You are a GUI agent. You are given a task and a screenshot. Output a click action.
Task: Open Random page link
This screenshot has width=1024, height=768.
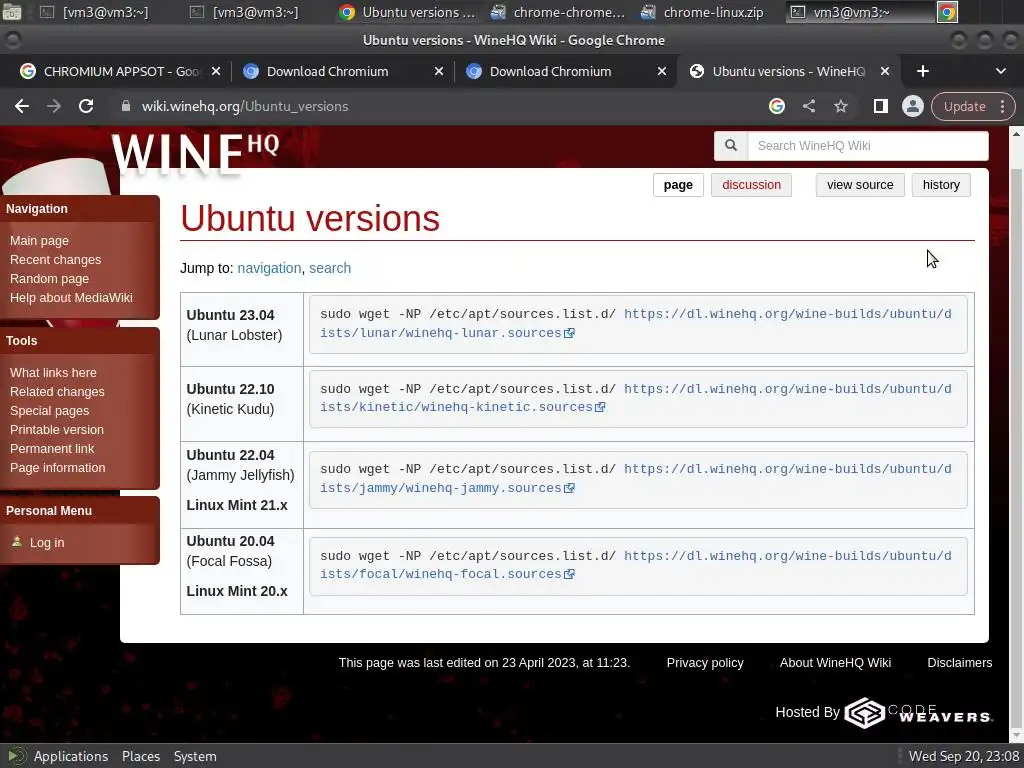(49, 279)
